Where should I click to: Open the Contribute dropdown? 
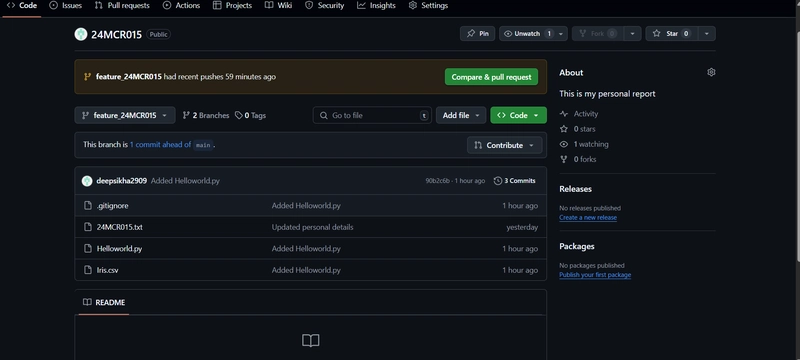(505, 145)
